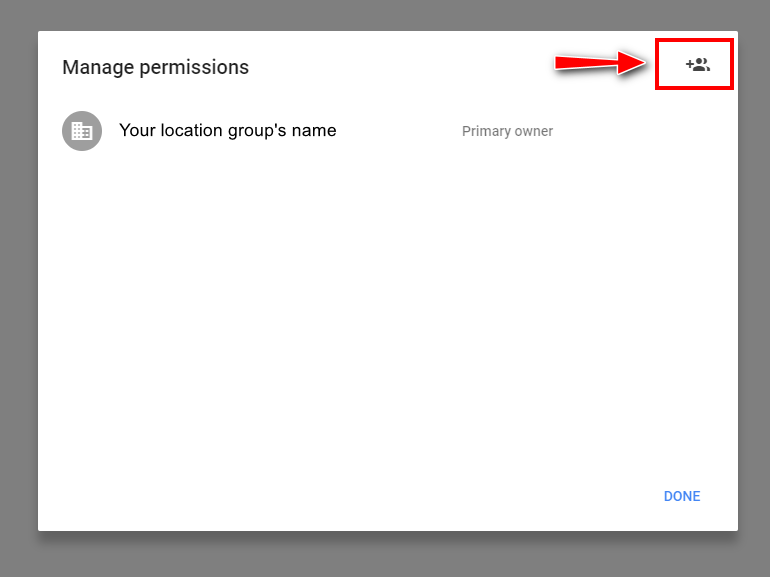Select the location group building avatar
This screenshot has height=577, width=770.
point(82,131)
